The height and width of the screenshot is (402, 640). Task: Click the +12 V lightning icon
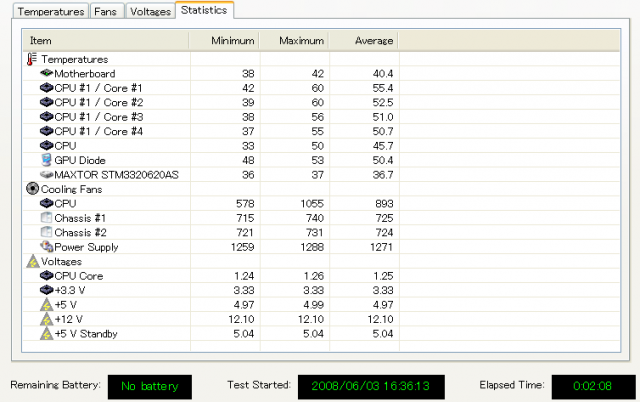[x=47, y=319]
